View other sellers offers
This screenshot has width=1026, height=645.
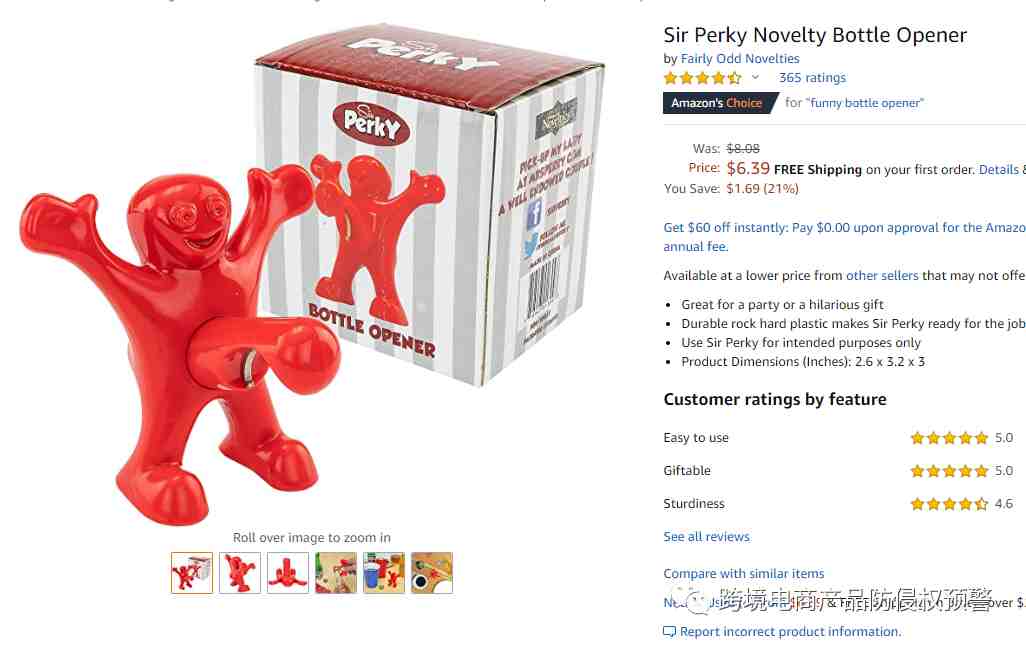pyautogui.click(x=882, y=275)
